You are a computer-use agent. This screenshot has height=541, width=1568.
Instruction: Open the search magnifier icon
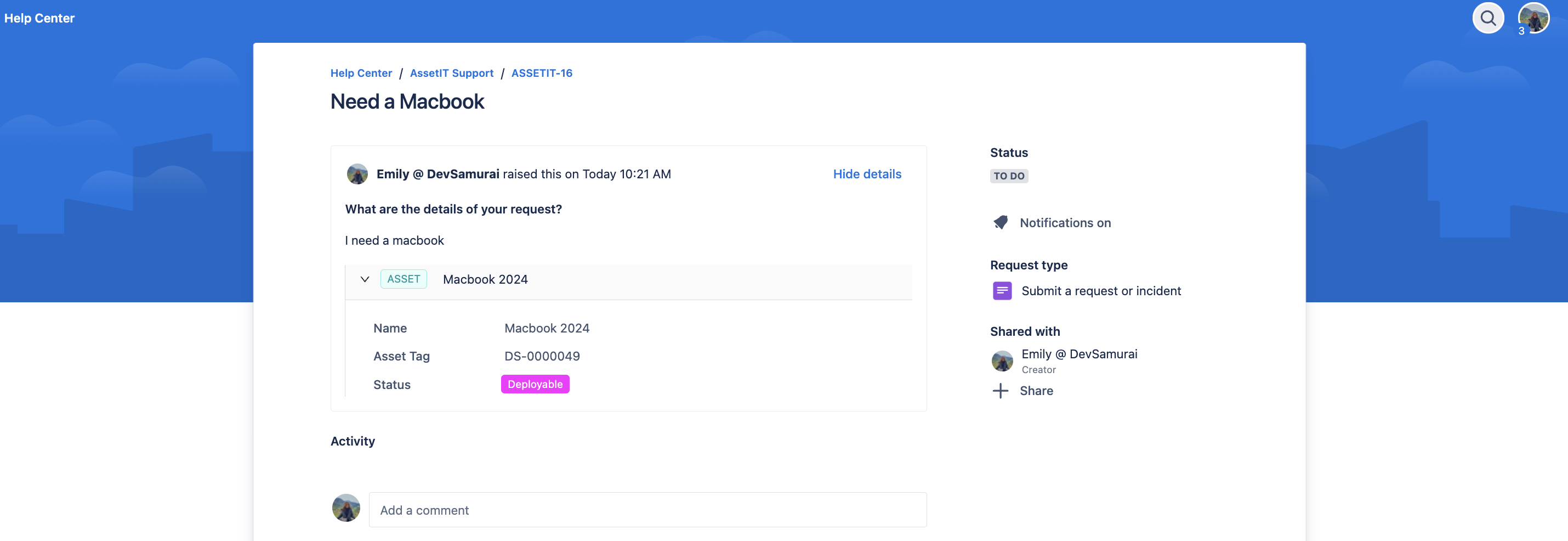(x=1487, y=18)
